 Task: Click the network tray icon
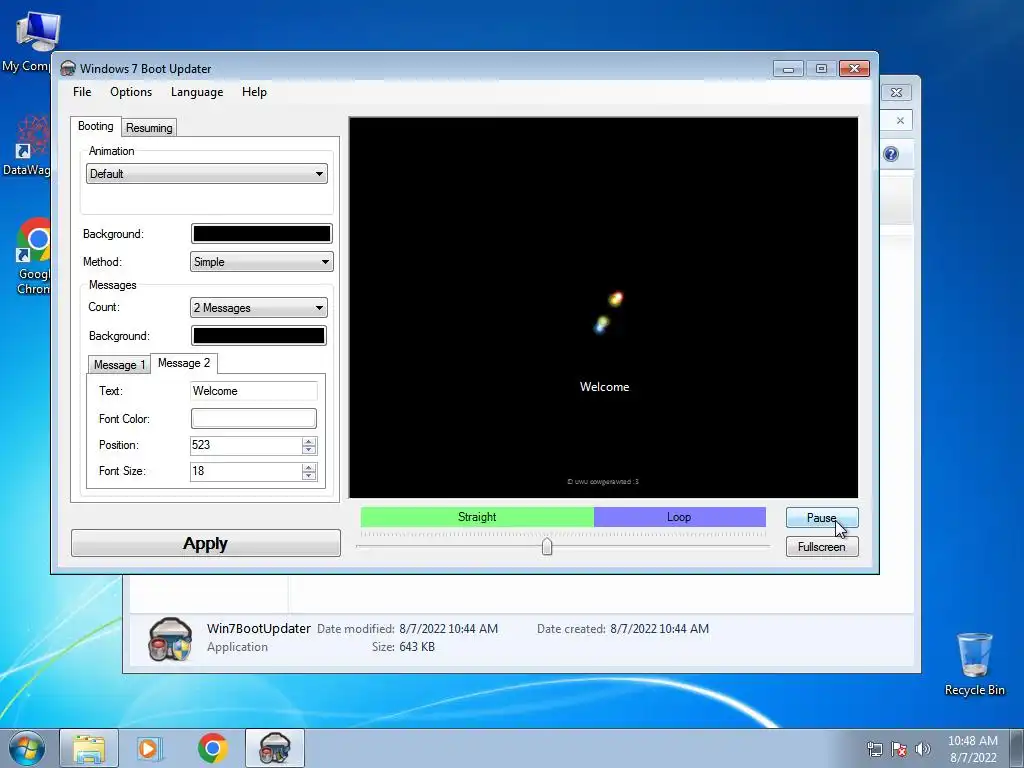tap(874, 749)
